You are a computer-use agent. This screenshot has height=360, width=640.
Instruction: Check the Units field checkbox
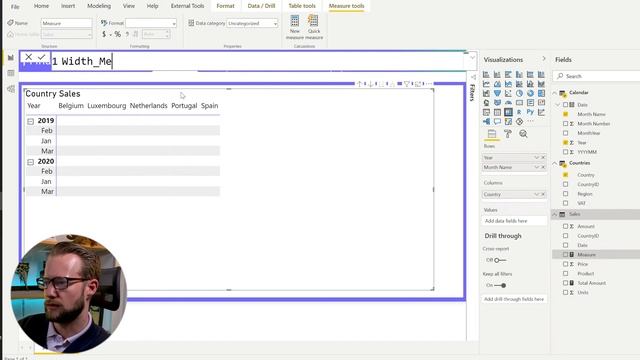pos(565,292)
